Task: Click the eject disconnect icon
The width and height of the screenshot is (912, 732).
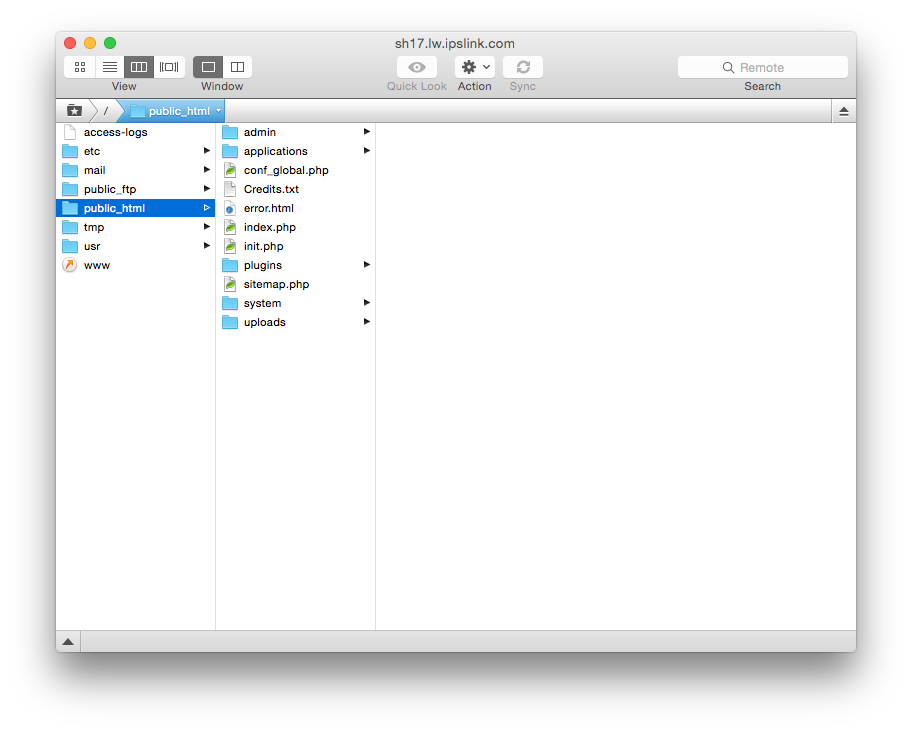Action: pos(843,111)
